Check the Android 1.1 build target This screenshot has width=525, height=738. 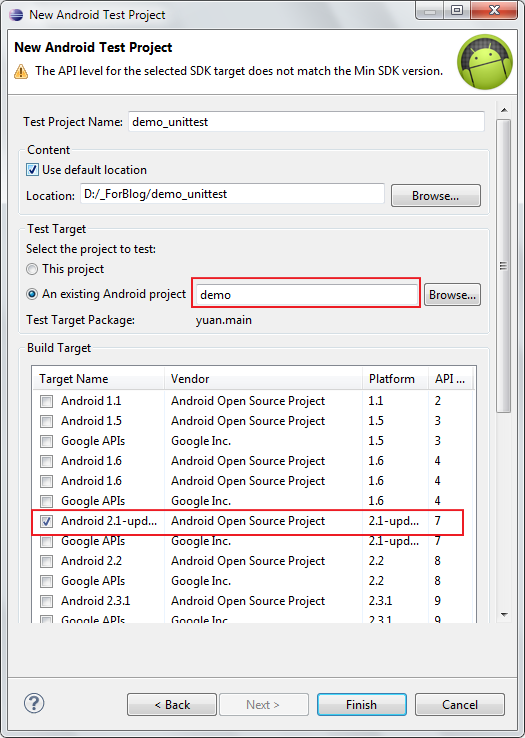point(46,401)
